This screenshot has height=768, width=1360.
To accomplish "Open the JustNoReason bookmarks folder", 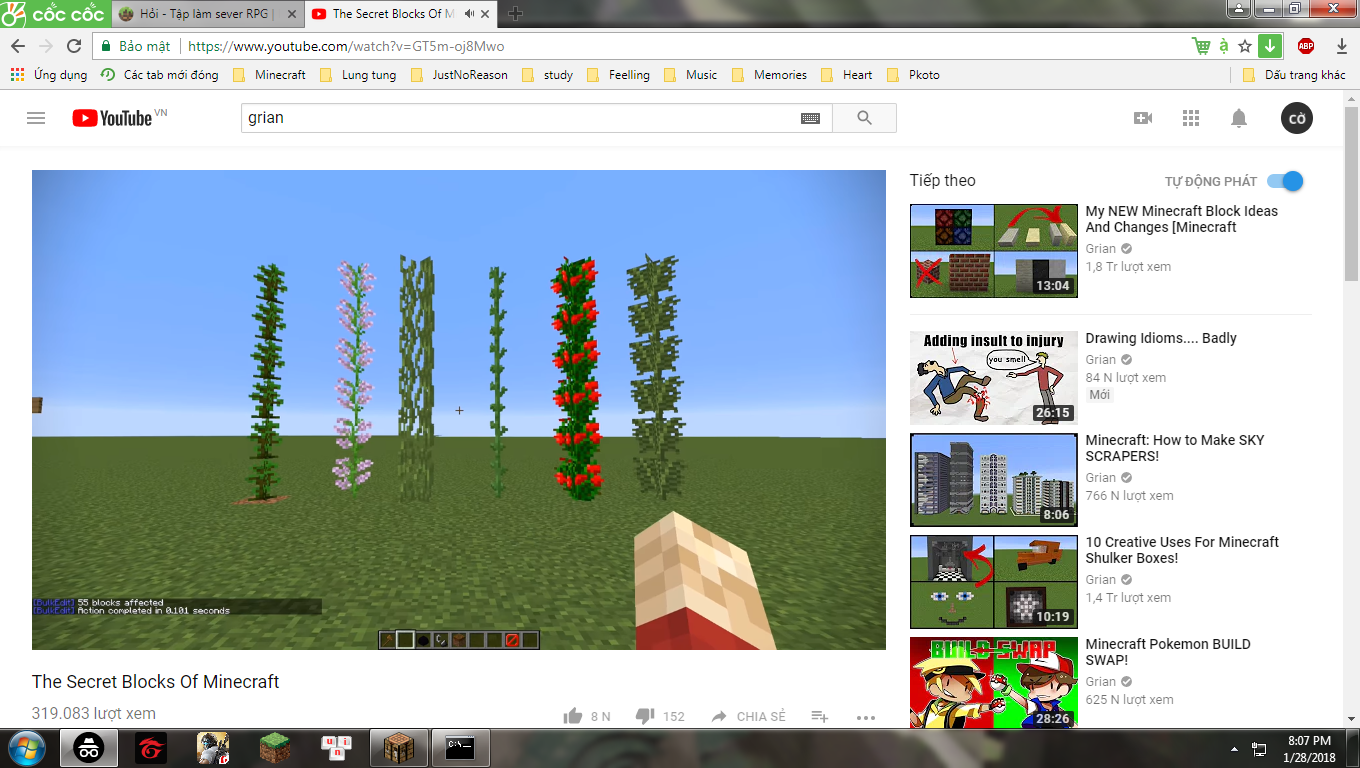I will (458, 75).
